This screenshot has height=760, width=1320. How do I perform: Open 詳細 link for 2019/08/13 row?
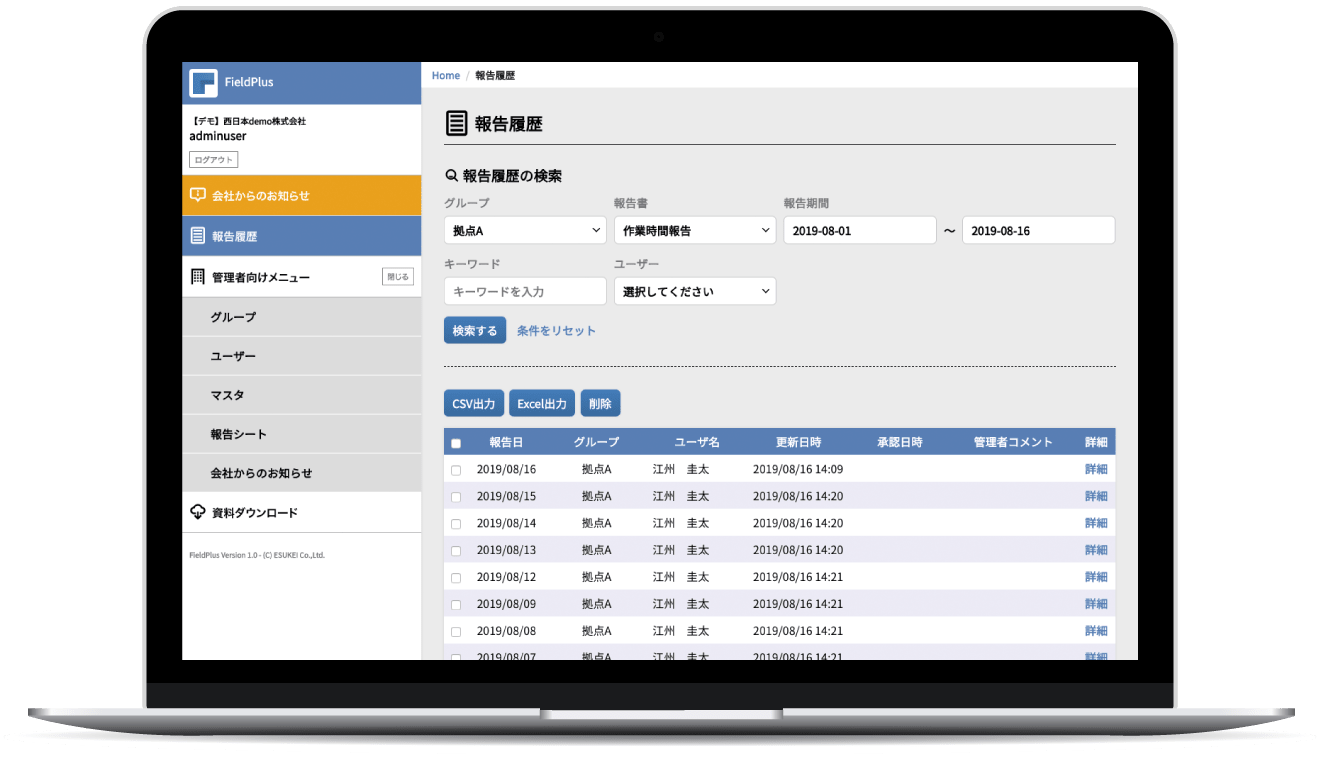(1096, 550)
